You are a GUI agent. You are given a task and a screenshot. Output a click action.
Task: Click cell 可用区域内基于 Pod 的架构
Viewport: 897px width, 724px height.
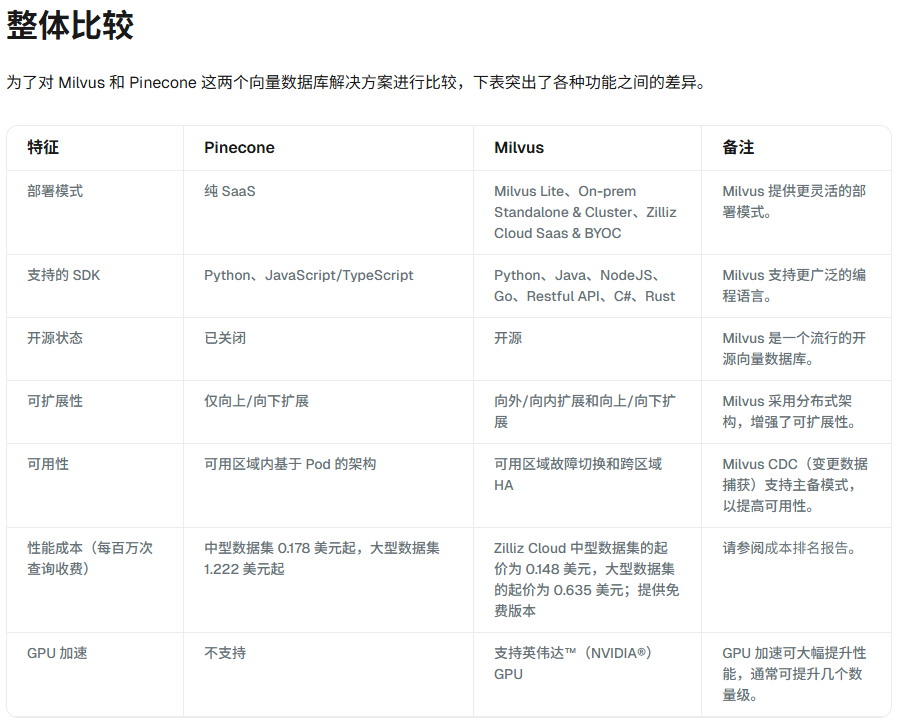290,464
